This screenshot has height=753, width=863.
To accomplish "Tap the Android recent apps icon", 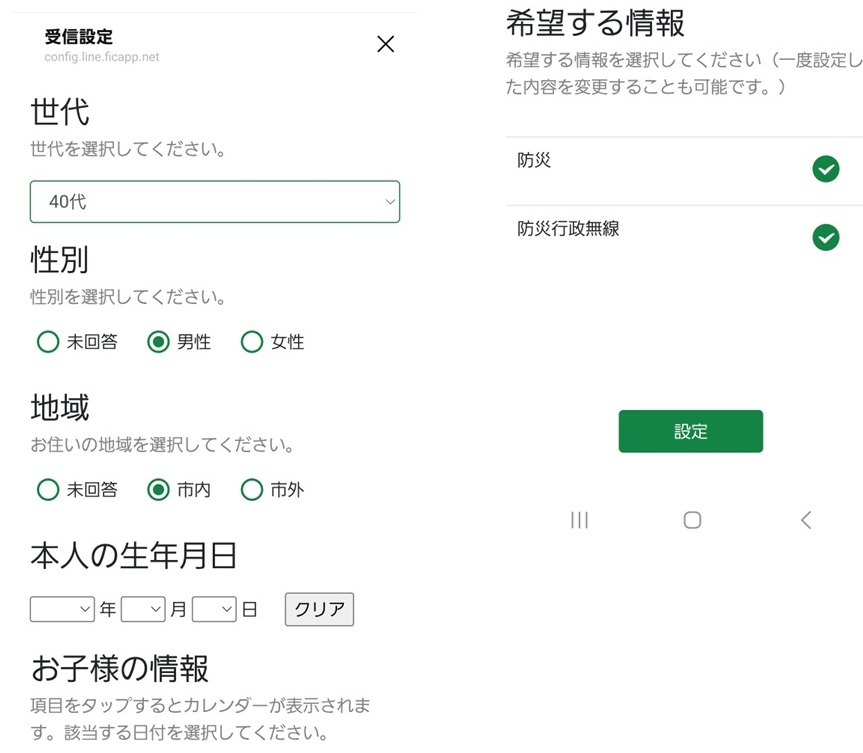I will coord(580,520).
